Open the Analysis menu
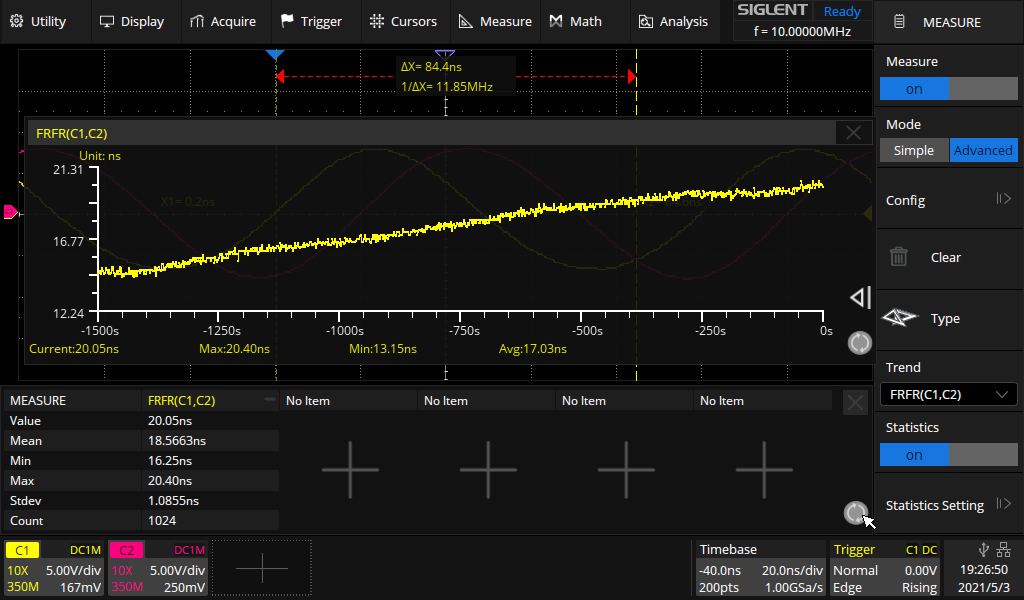Viewport: 1024px width, 600px height. 673,22
